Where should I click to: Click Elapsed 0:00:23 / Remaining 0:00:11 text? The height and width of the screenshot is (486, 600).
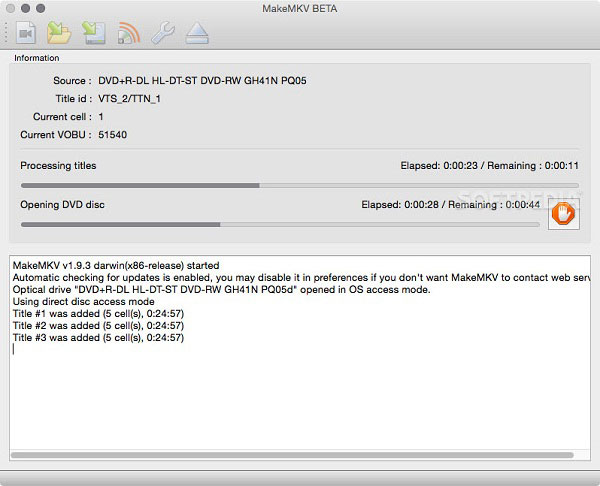coord(489,166)
